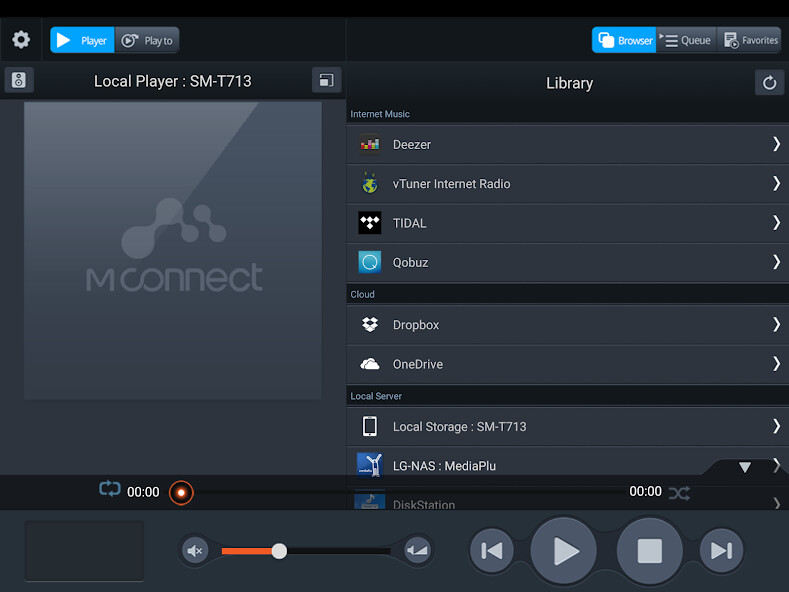
Task: Click the elapsed time 00:00 beside repeat
Action: coord(143,492)
